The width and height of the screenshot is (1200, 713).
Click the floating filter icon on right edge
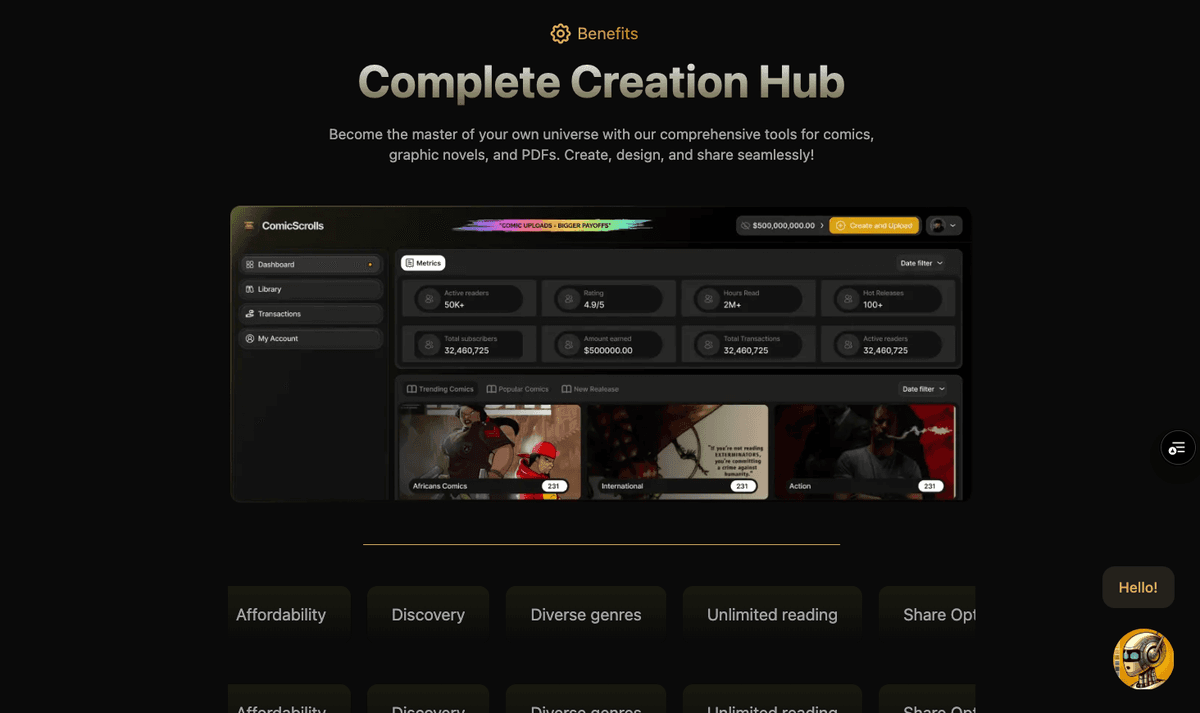(1177, 447)
